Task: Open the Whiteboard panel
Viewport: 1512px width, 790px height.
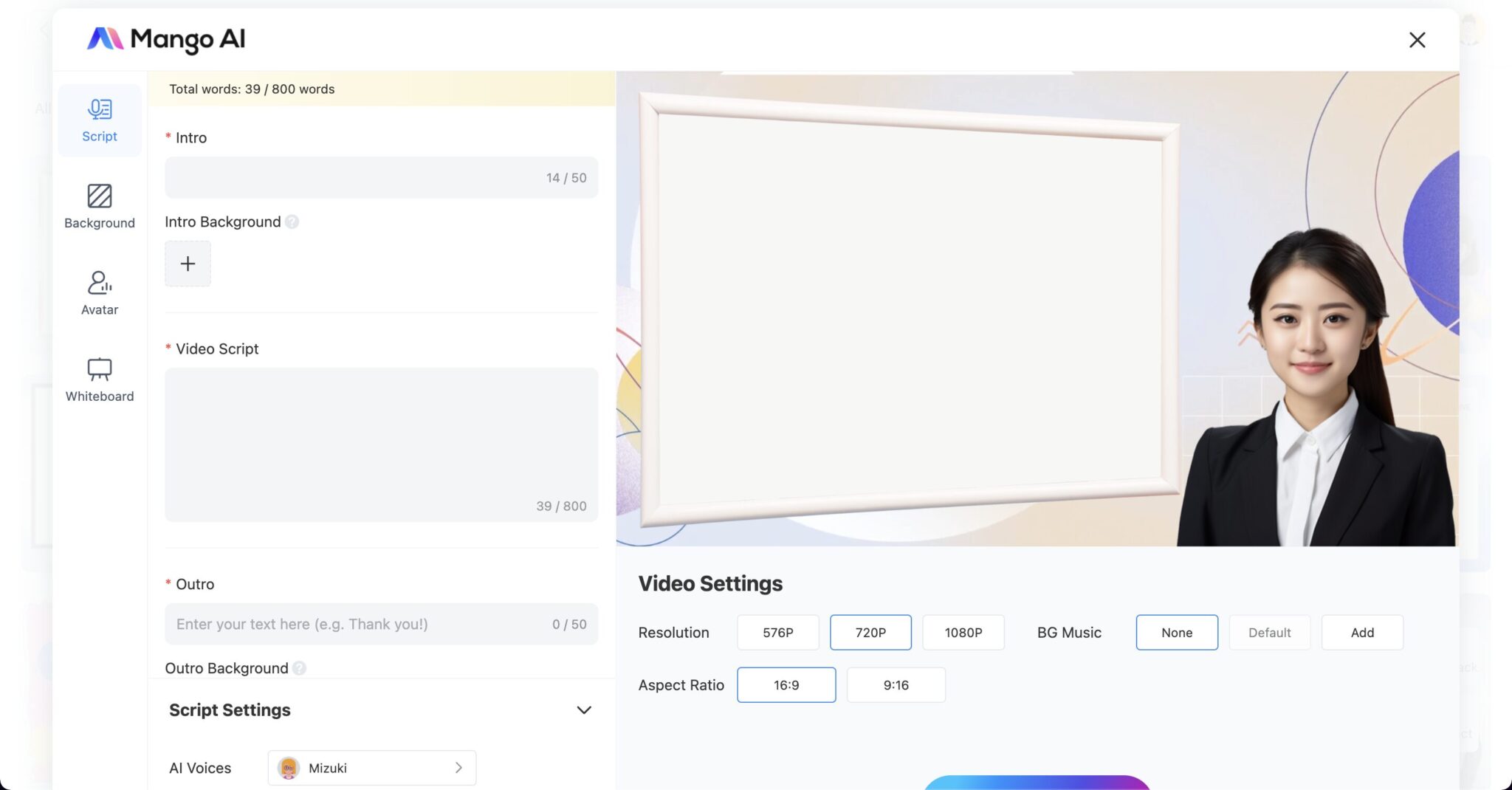Action: click(x=99, y=379)
